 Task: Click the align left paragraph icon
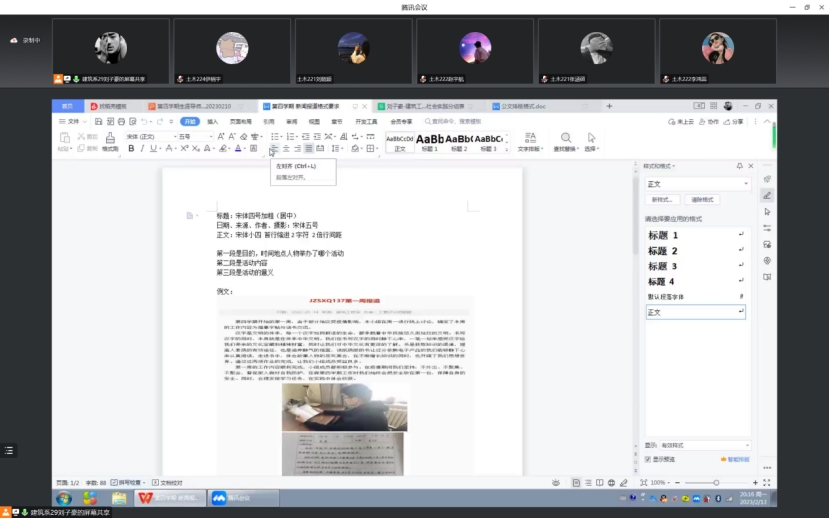point(273,148)
